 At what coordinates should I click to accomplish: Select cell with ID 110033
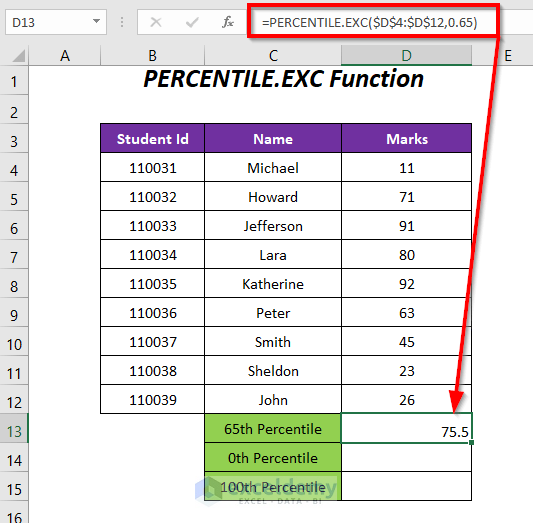click(x=153, y=226)
